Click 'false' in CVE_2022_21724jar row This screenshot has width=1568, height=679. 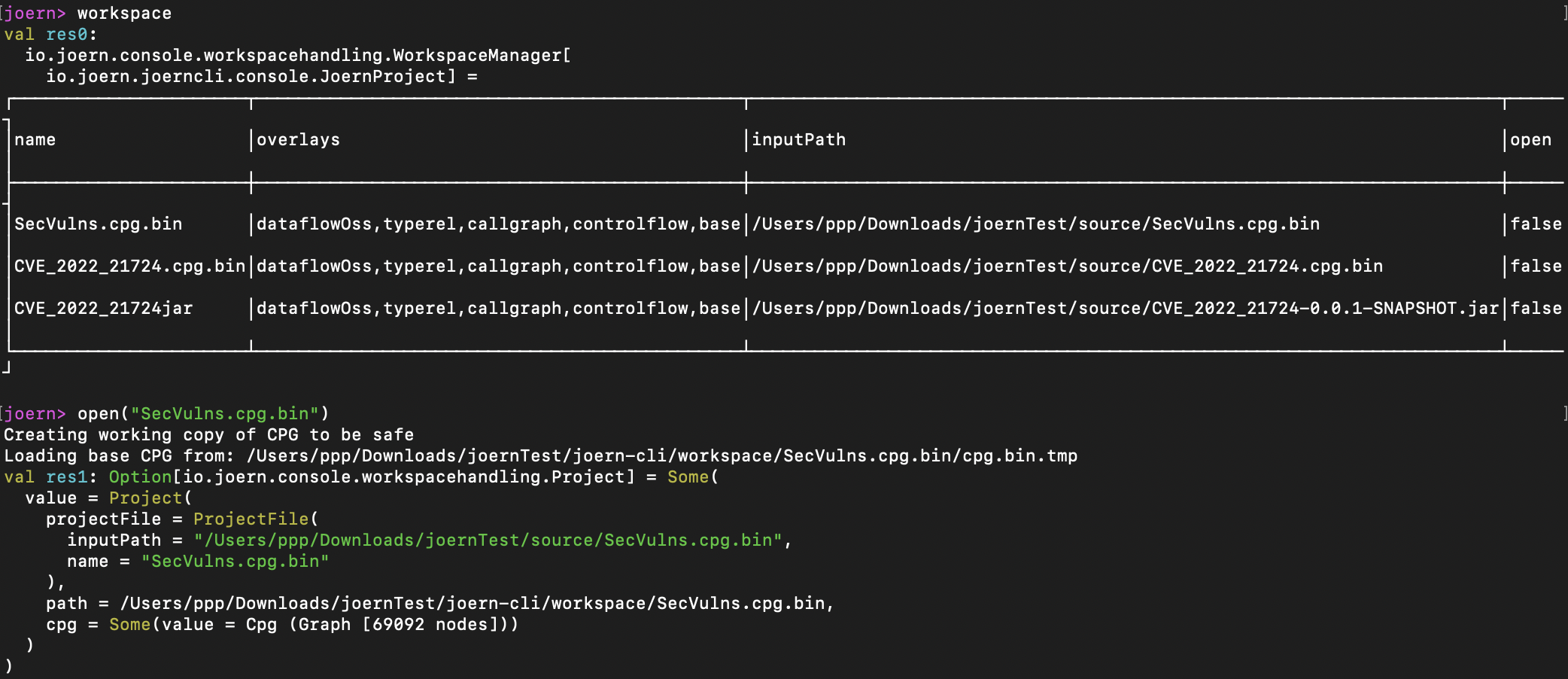pos(1536,309)
